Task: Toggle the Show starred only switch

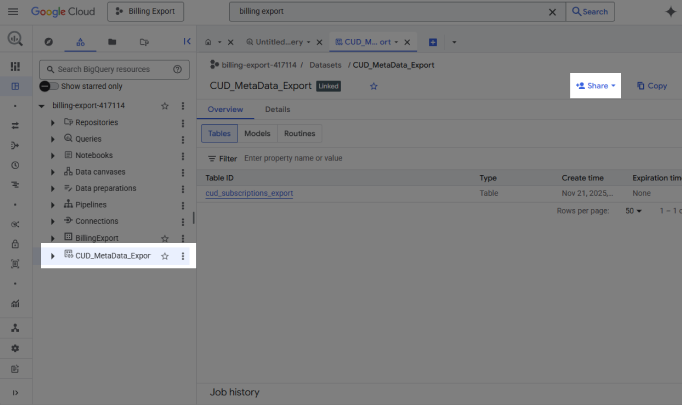Action: pos(47,86)
